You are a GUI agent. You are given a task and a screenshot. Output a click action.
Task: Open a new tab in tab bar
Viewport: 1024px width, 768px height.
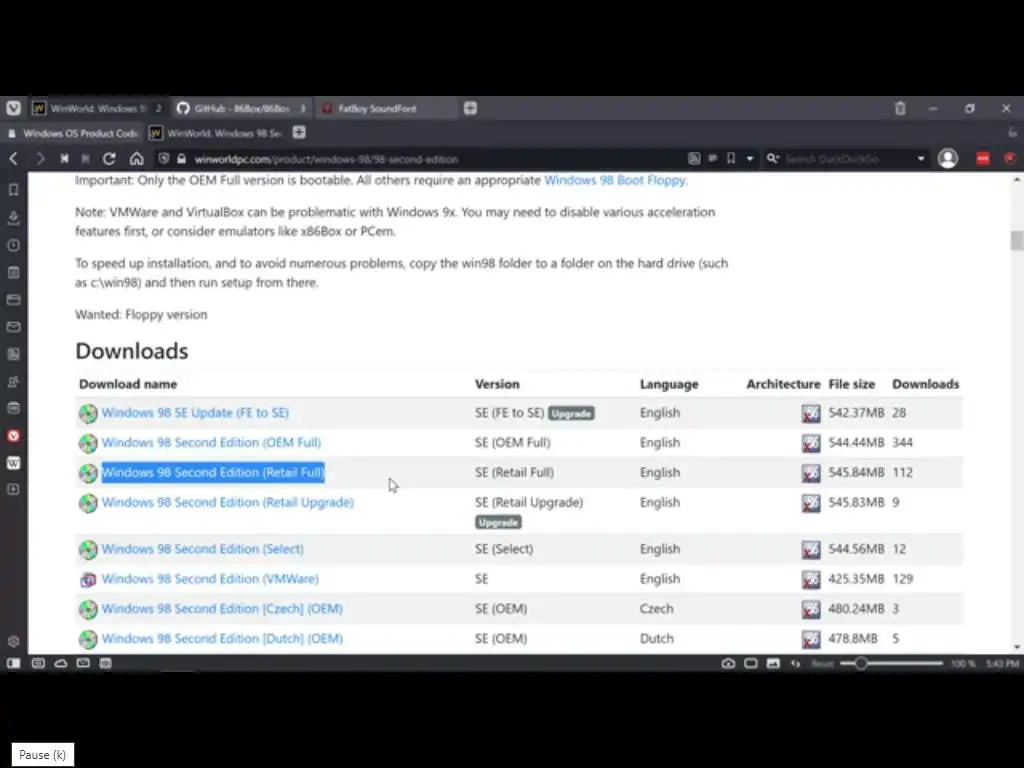tap(470, 108)
